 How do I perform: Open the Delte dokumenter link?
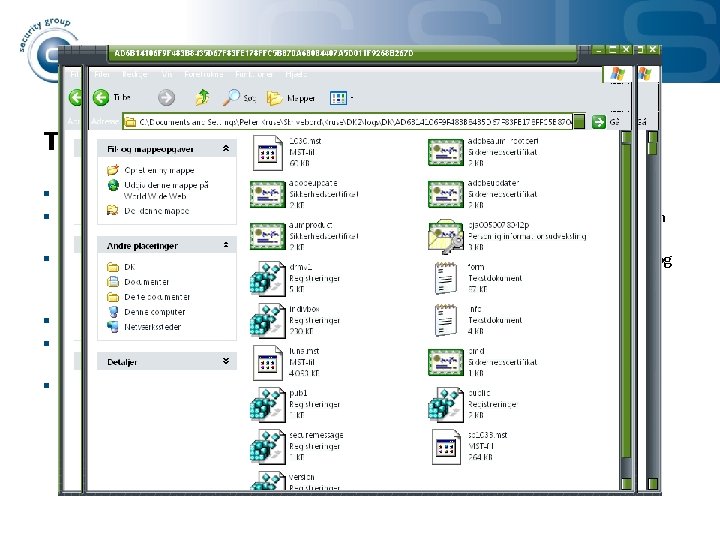[x=157, y=297]
